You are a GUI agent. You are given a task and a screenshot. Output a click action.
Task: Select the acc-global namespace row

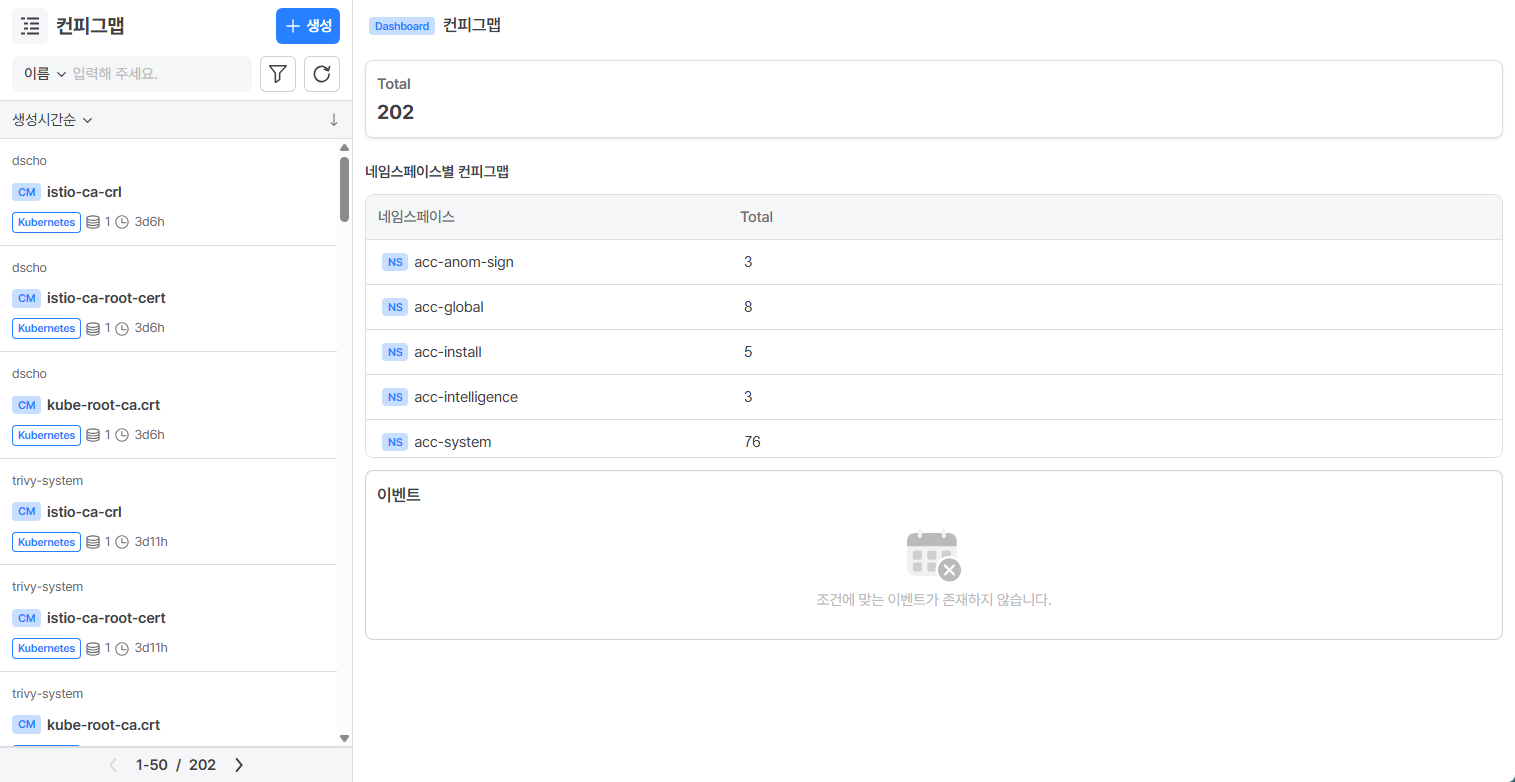pos(934,307)
